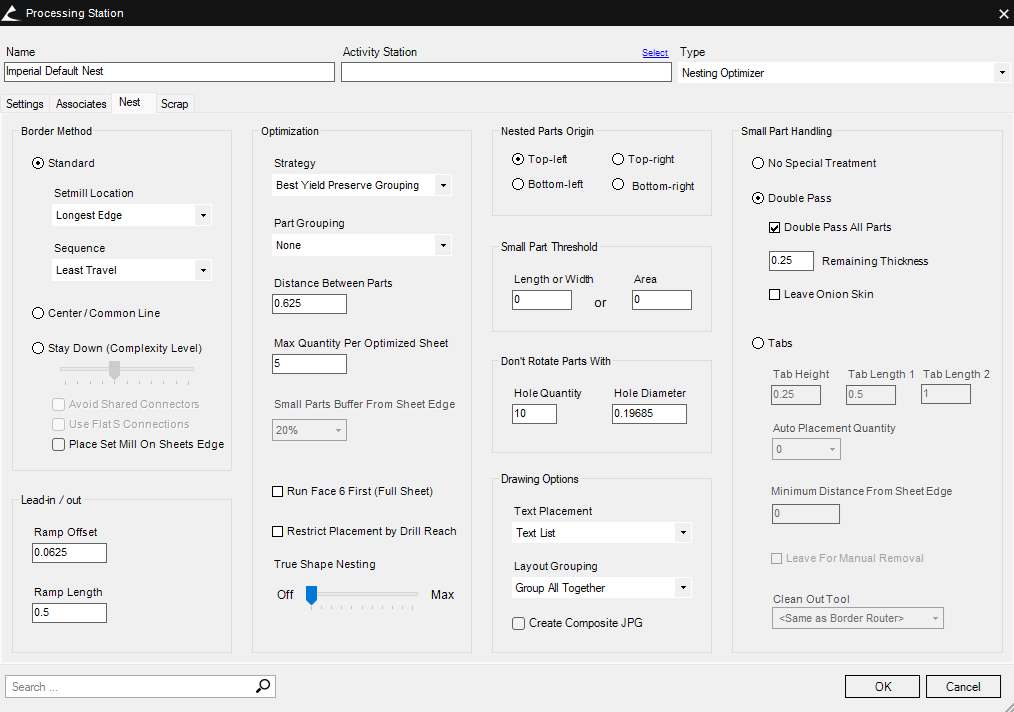This screenshot has width=1014, height=712.
Task: Go to the Associates tab
Action: coord(81,104)
